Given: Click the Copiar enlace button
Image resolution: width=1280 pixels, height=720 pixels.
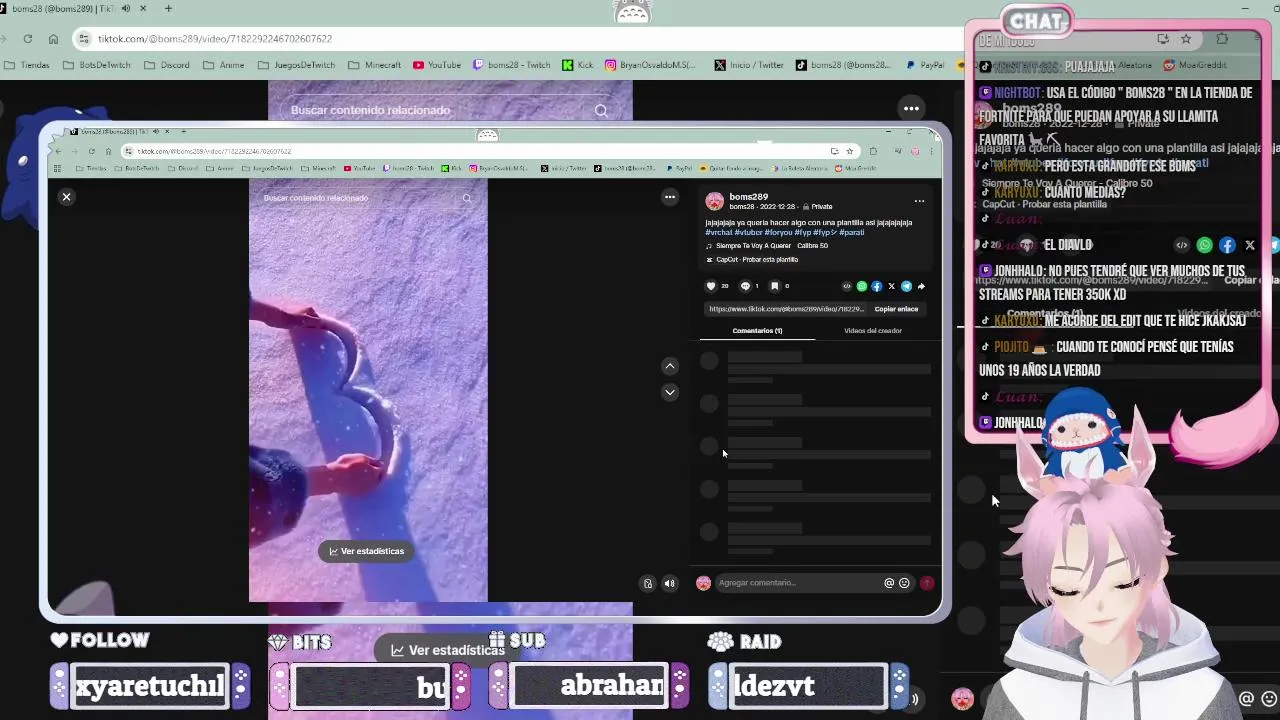Looking at the screenshot, I should 896,309.
